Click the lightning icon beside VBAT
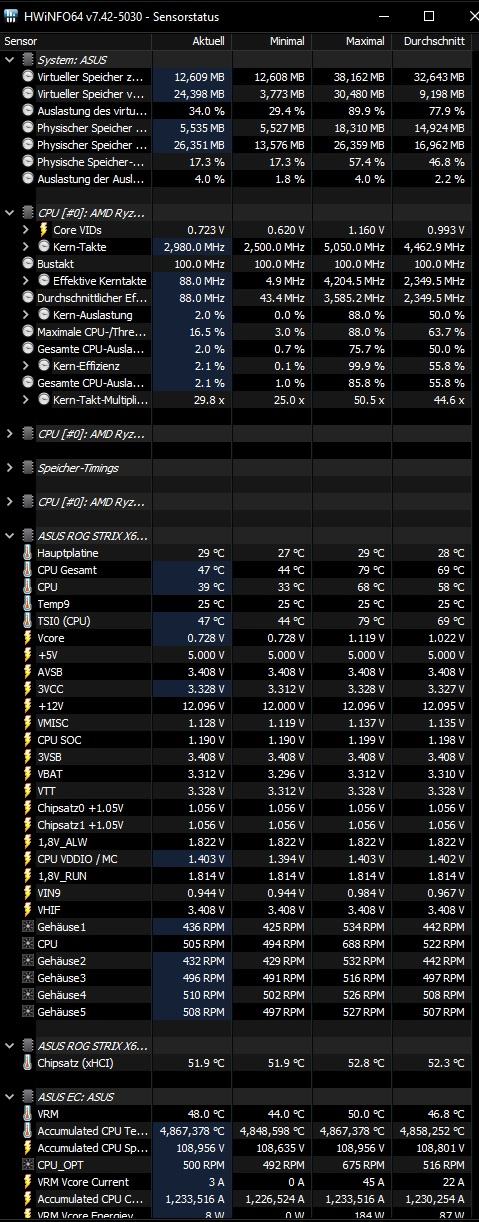 pyautogui.click(x=27, y=774)
